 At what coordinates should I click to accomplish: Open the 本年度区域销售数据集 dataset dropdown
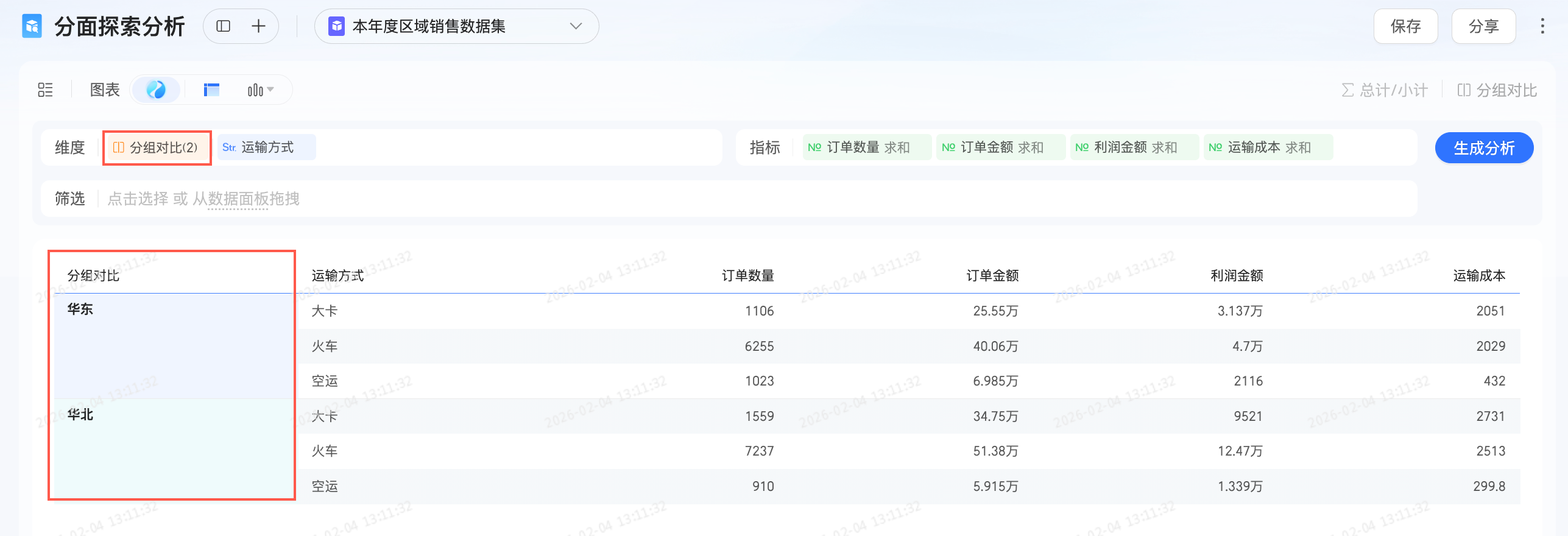(x=456, y=26)
